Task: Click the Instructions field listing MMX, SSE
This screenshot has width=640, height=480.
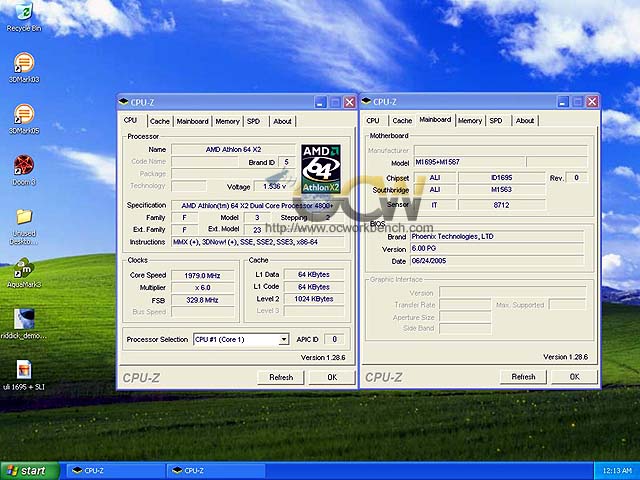Action: coord(258,242)
